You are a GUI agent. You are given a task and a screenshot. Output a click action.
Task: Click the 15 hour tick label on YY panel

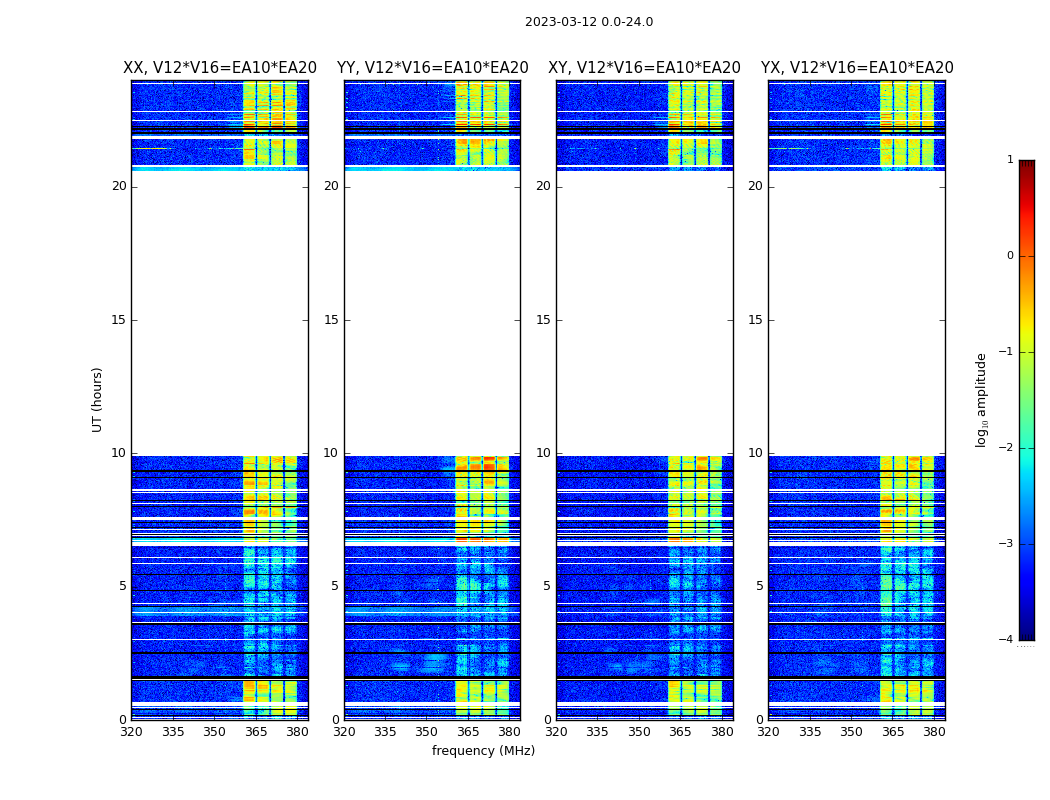click(331, 319)
